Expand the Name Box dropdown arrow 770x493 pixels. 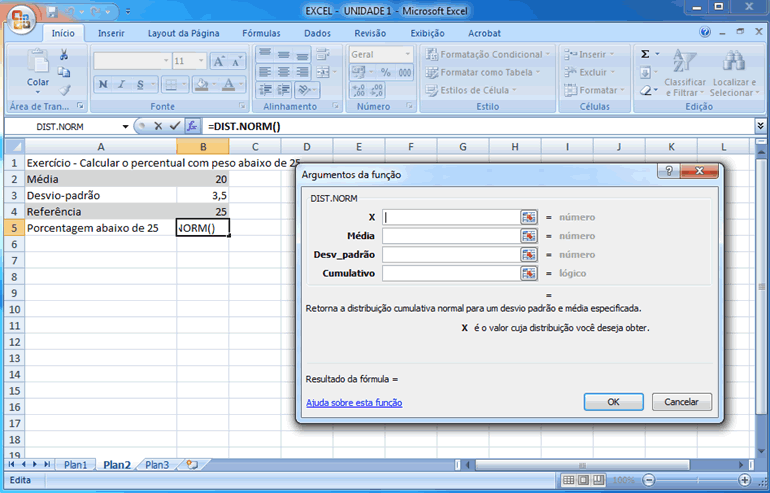tap(125, 127)
